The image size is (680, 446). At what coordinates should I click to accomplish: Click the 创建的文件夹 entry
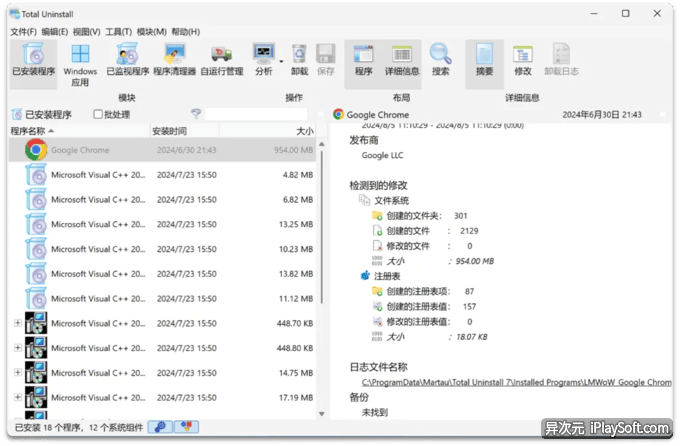[419, 216]
